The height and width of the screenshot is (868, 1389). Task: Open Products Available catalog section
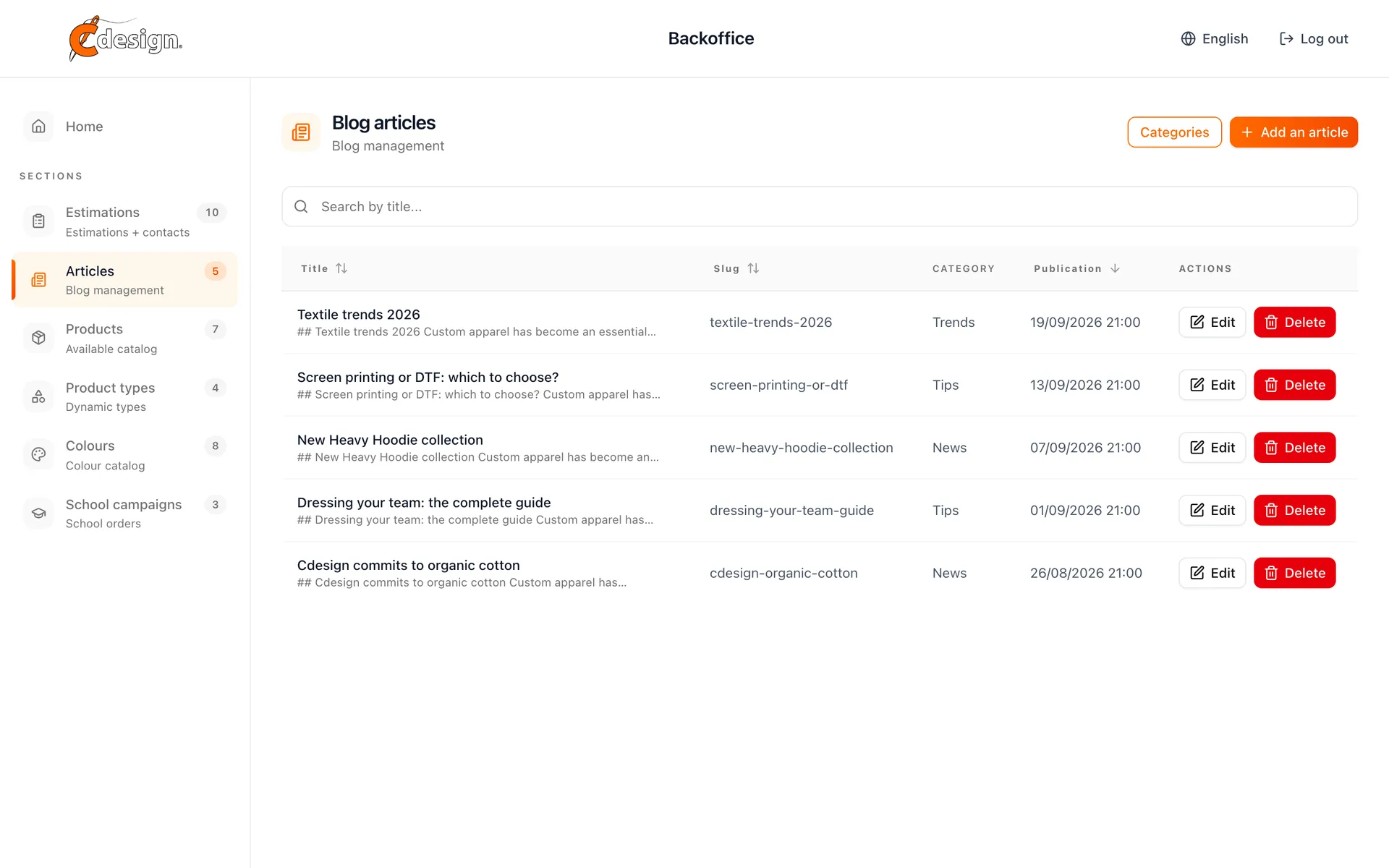click(x=124, y=338)
